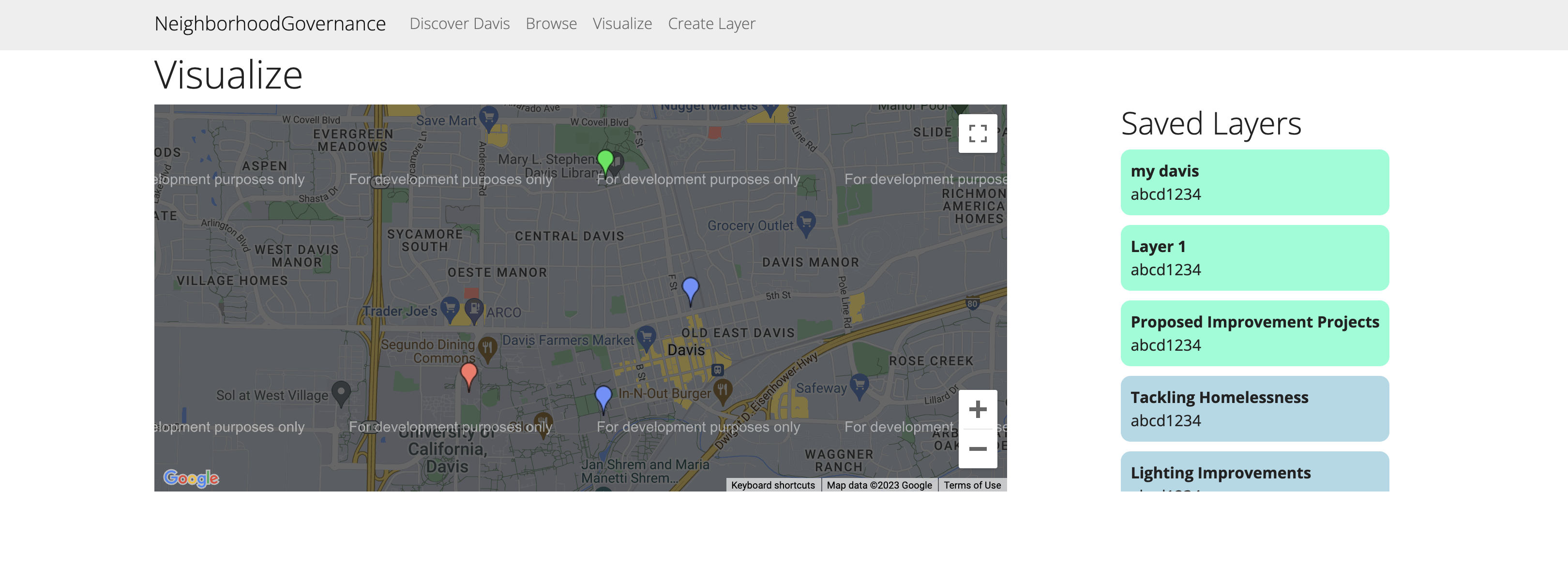Screen dimensions: 1568x566
Task: Zoom out on the map
Action: click(977, 448)
